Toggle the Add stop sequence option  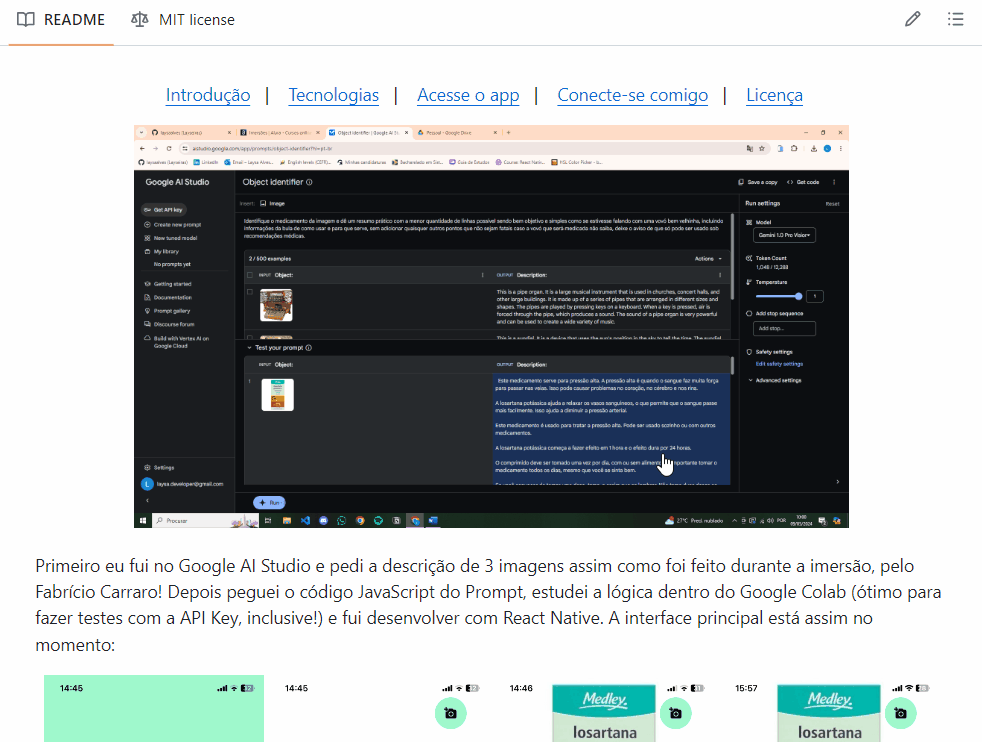coord(749,313)
